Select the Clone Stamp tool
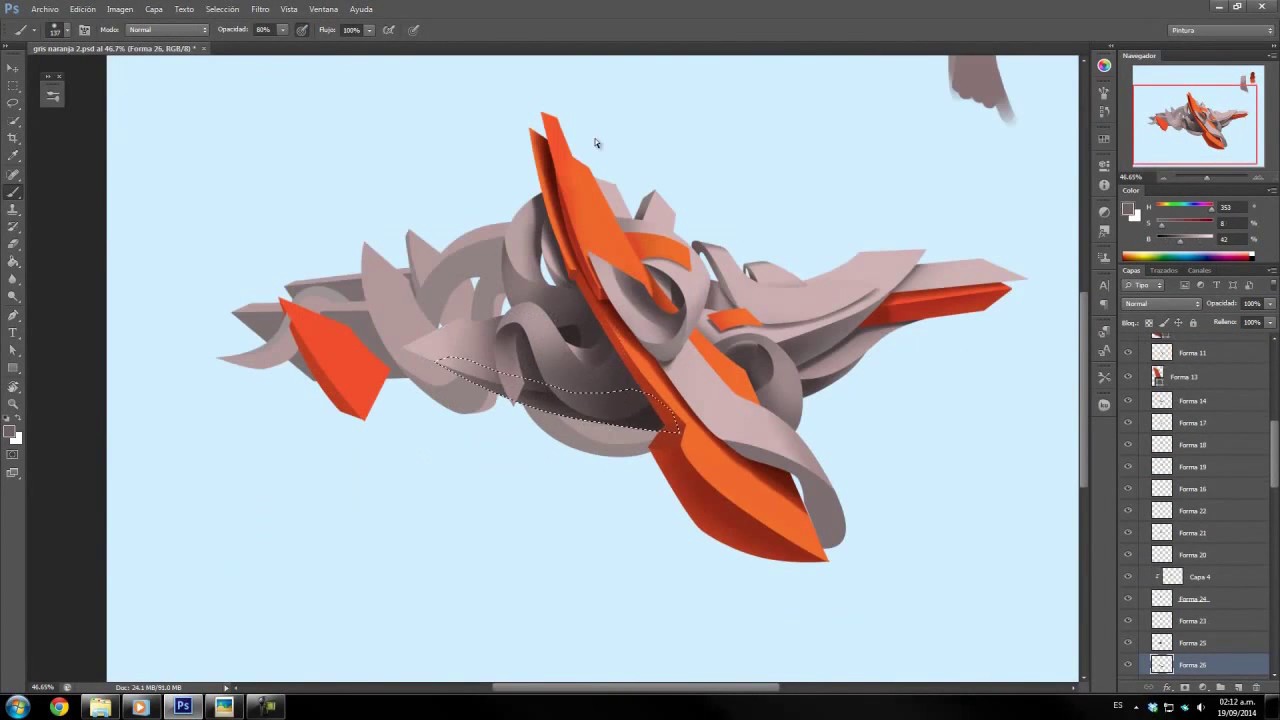 (x=13, y=209)
